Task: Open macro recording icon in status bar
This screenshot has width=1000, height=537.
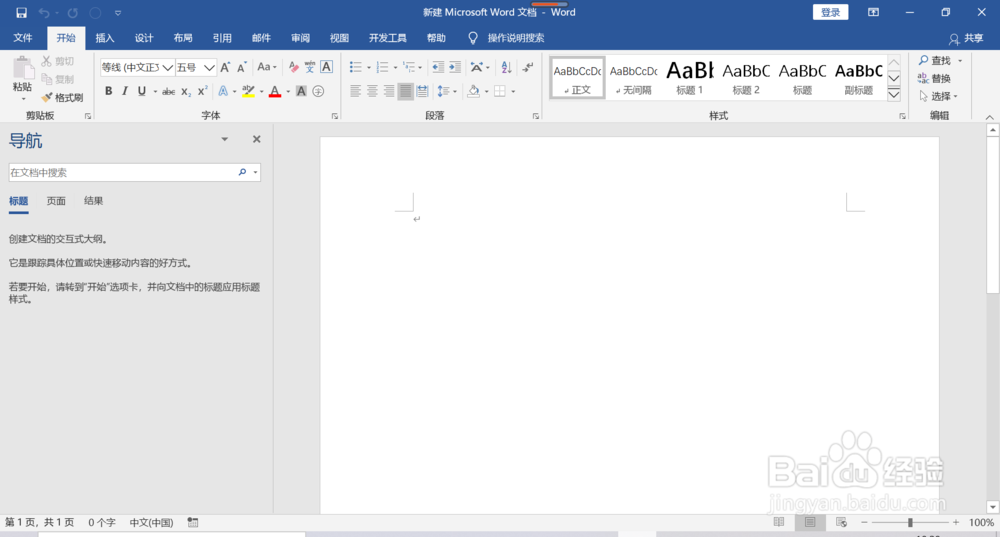Action: click(193, 522)
